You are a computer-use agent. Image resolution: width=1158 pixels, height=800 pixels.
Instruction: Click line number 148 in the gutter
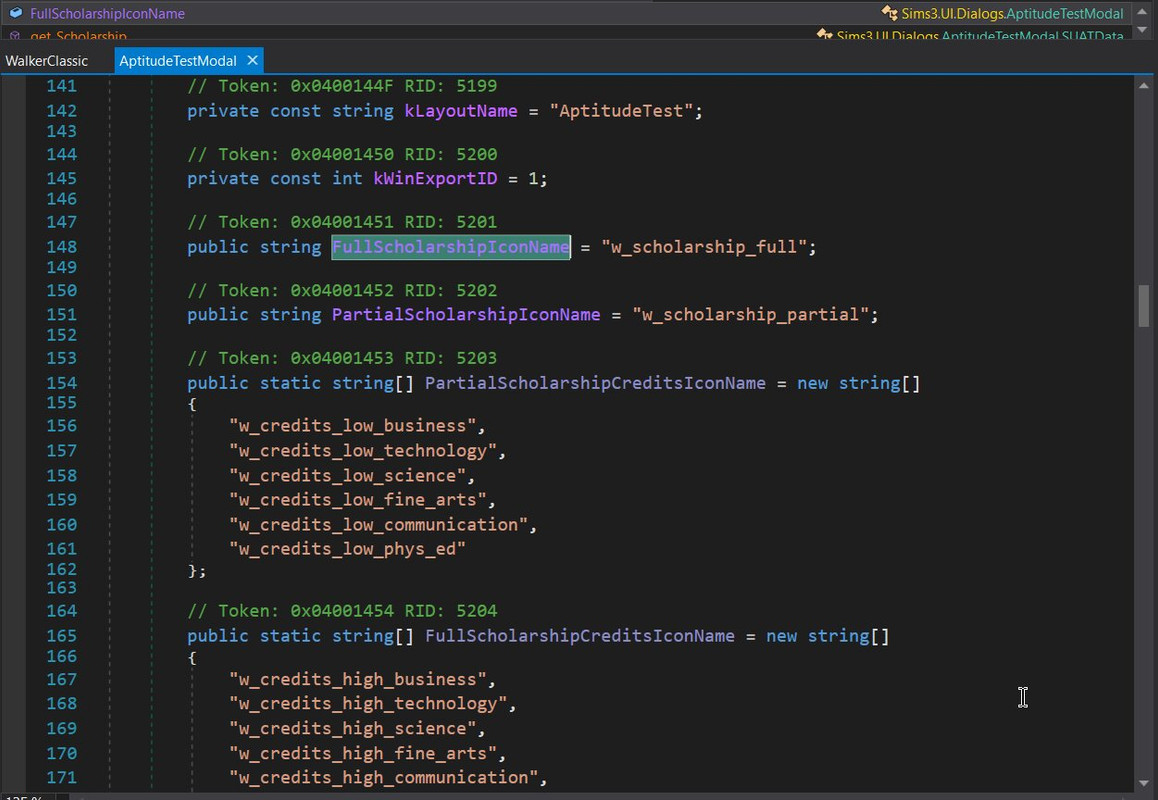(x=61, y=247)
